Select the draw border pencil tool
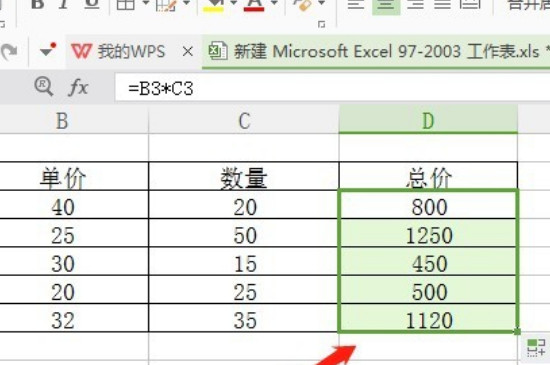Screen dimensions: 550x365 click(x=166, y=5)
